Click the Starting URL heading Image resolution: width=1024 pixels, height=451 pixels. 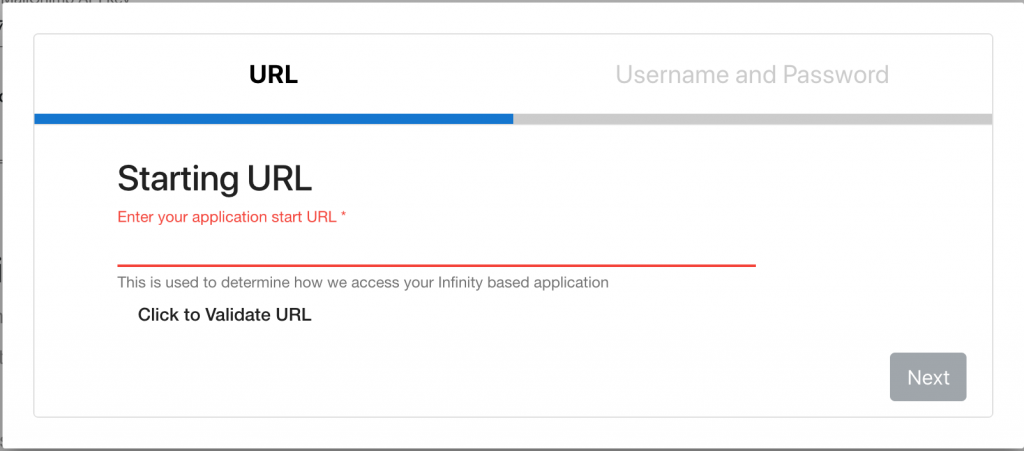coord(215,179)
